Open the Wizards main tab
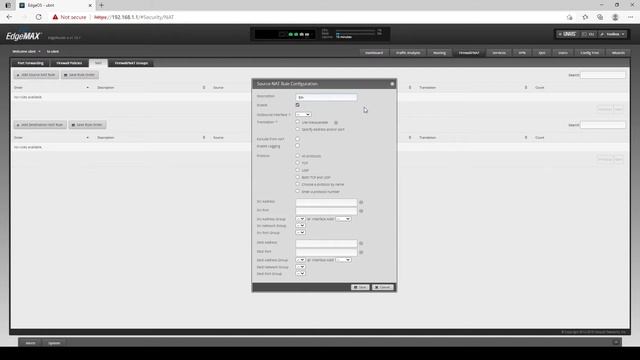The image size is (640, 360). pyautogui.click(x=618, y=53)
